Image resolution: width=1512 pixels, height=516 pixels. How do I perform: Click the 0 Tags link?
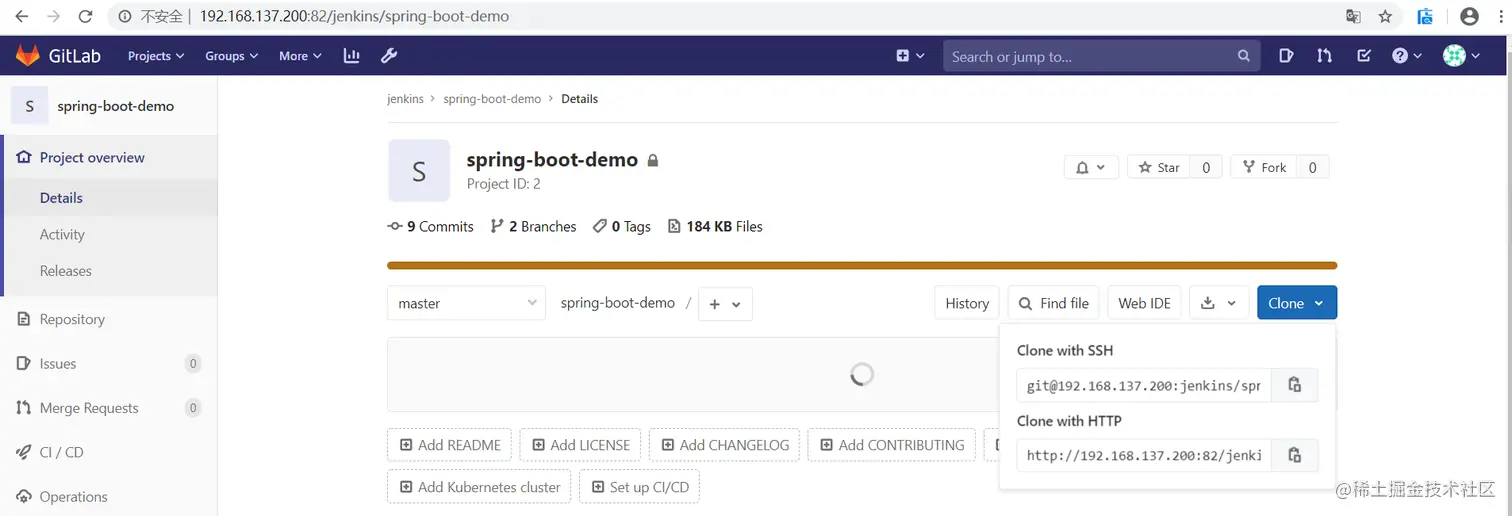click(x=622, y=226)
